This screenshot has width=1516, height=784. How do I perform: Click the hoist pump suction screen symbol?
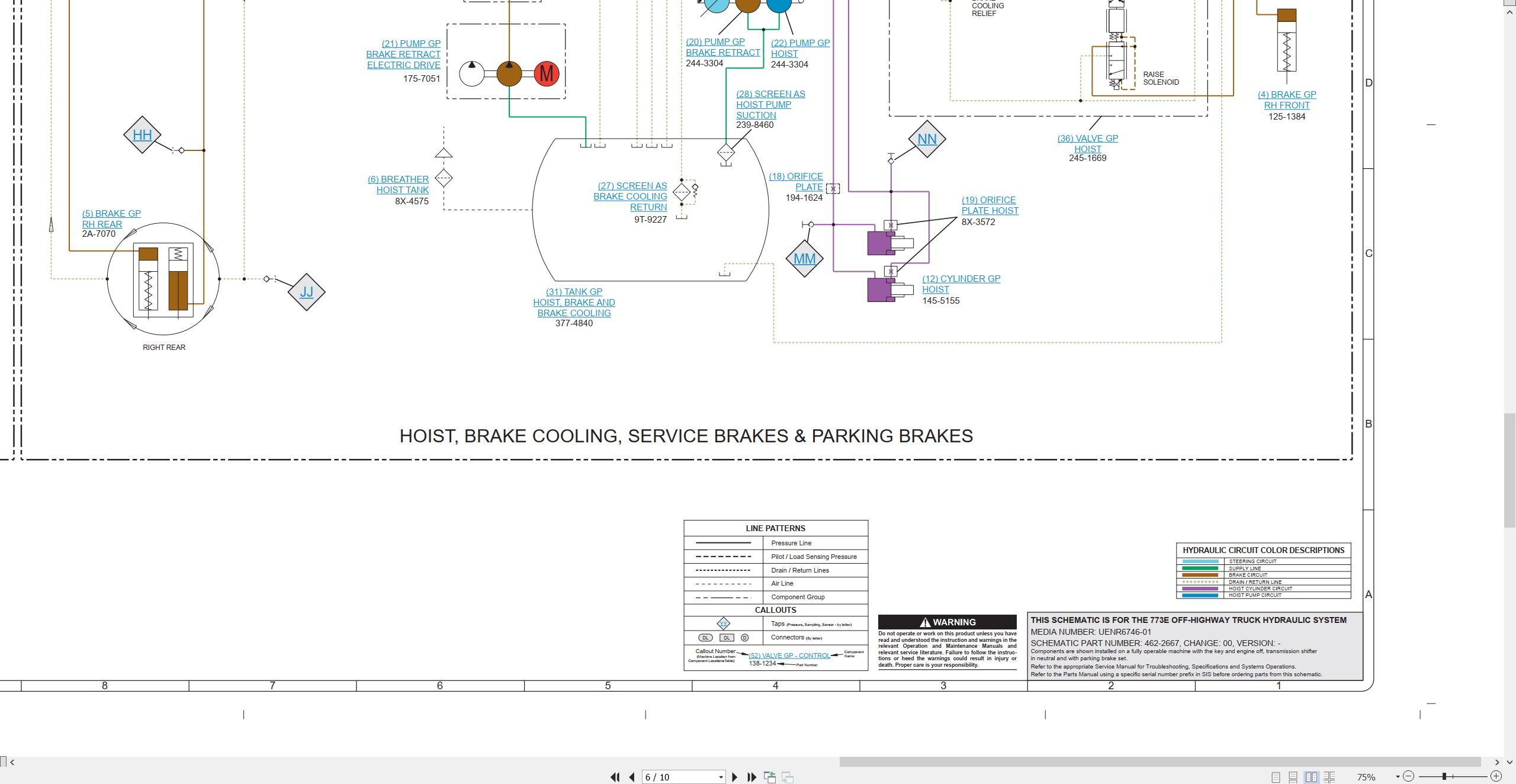point(726,152)
